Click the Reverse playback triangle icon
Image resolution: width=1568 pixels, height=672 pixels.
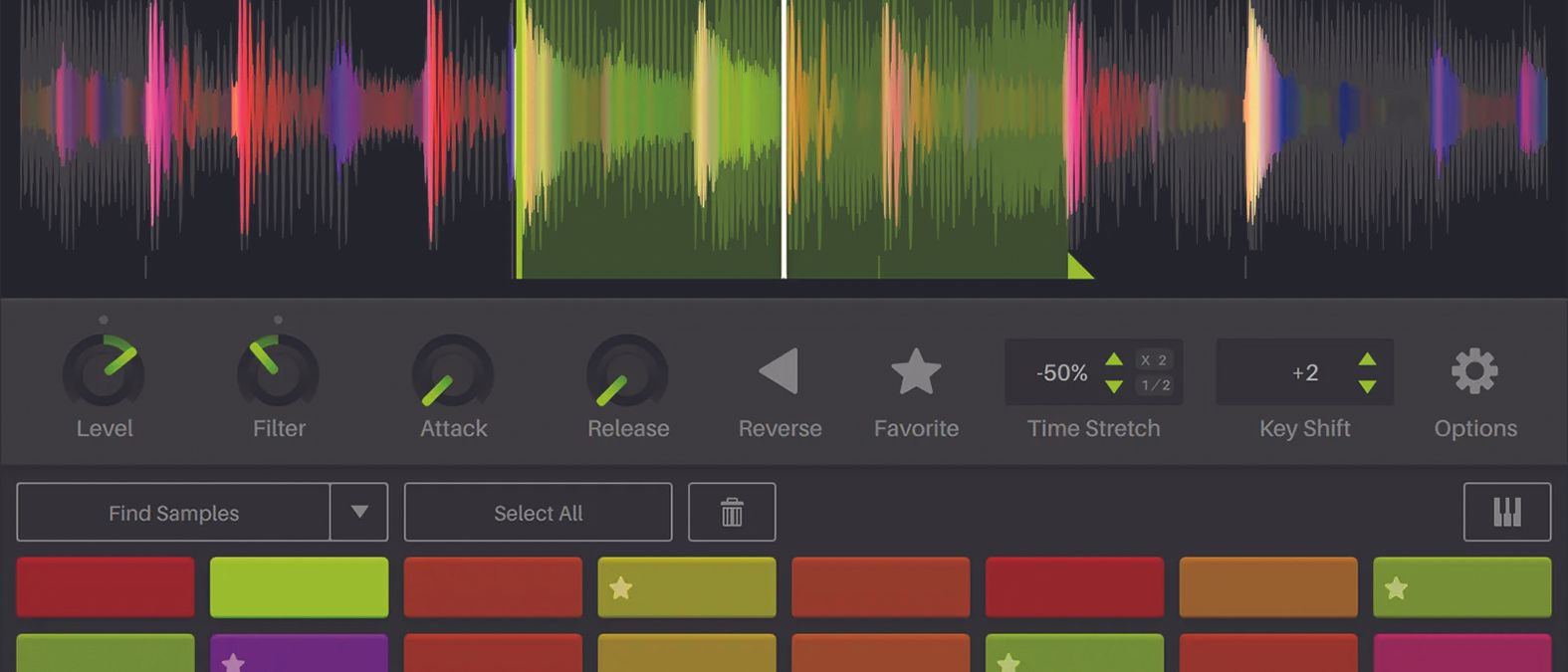click(779, 370)
